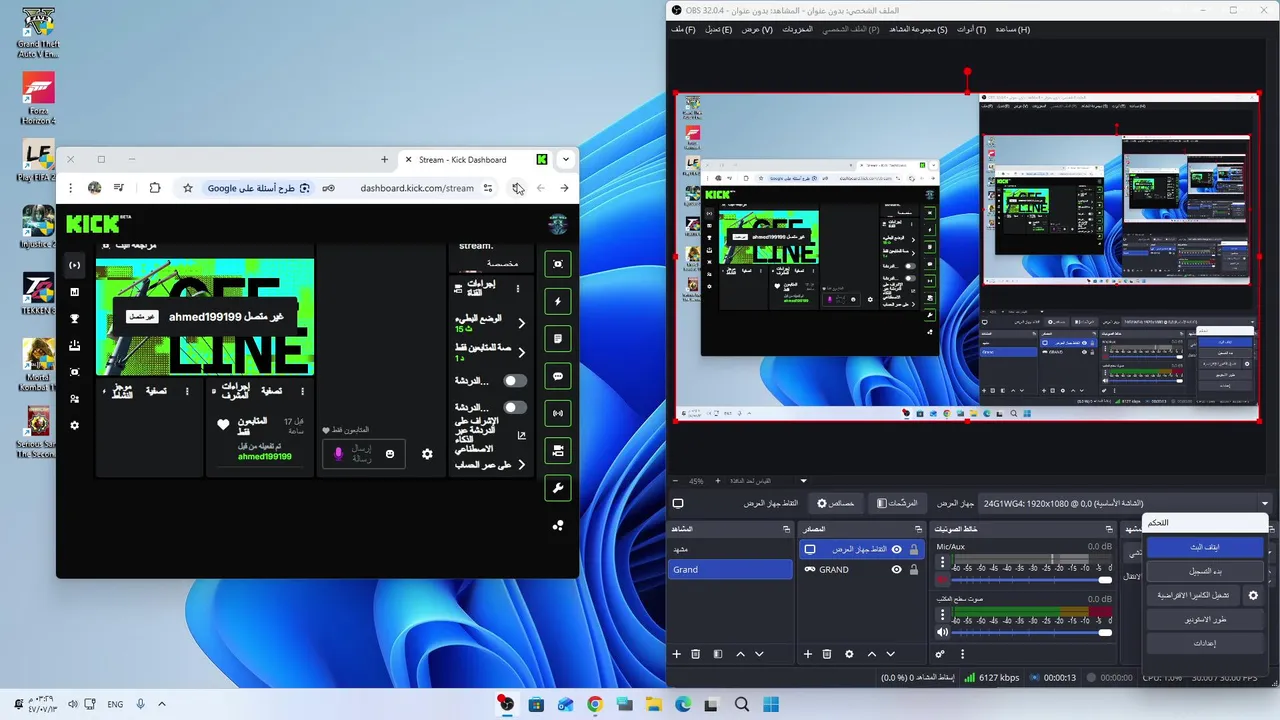Open Kick chat settings gear icon
The image size is (1280, 720).
coord(427,454)
